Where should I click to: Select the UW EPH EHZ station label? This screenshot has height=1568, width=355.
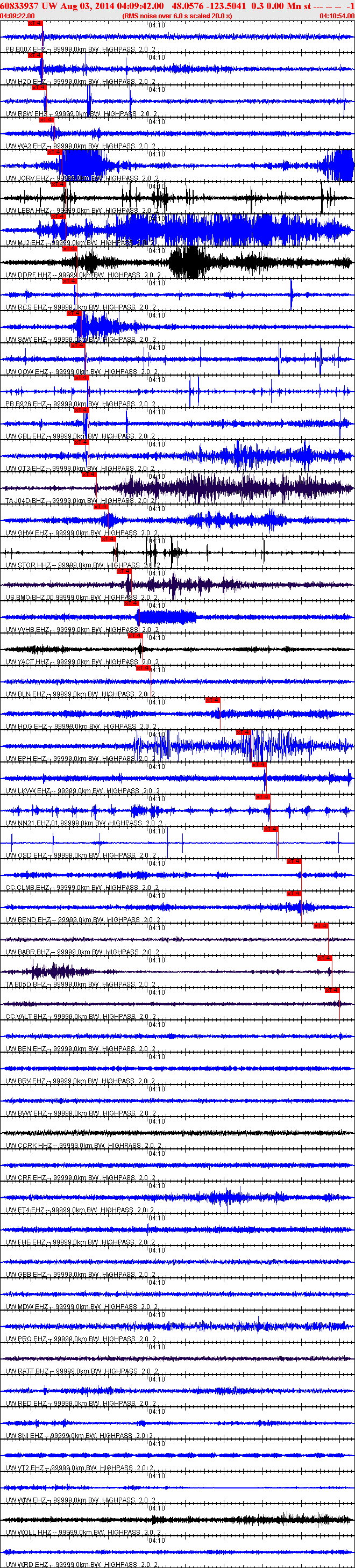(x=80, y=759)
